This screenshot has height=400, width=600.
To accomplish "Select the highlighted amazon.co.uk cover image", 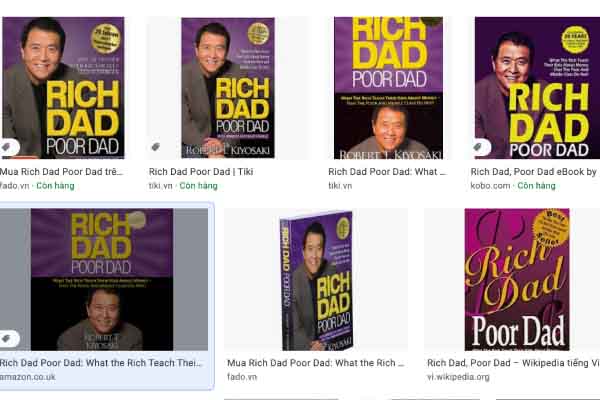I will pyautogui.click(x=103, y=279).
